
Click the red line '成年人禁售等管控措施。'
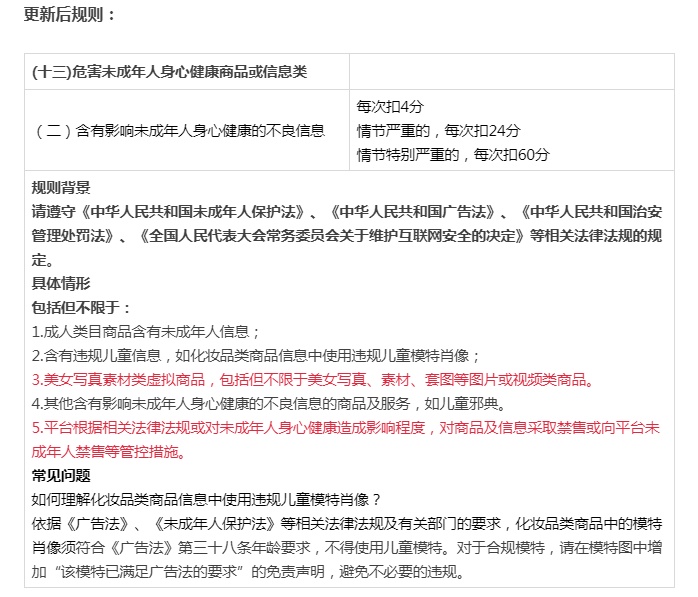[x=109, y=452]
